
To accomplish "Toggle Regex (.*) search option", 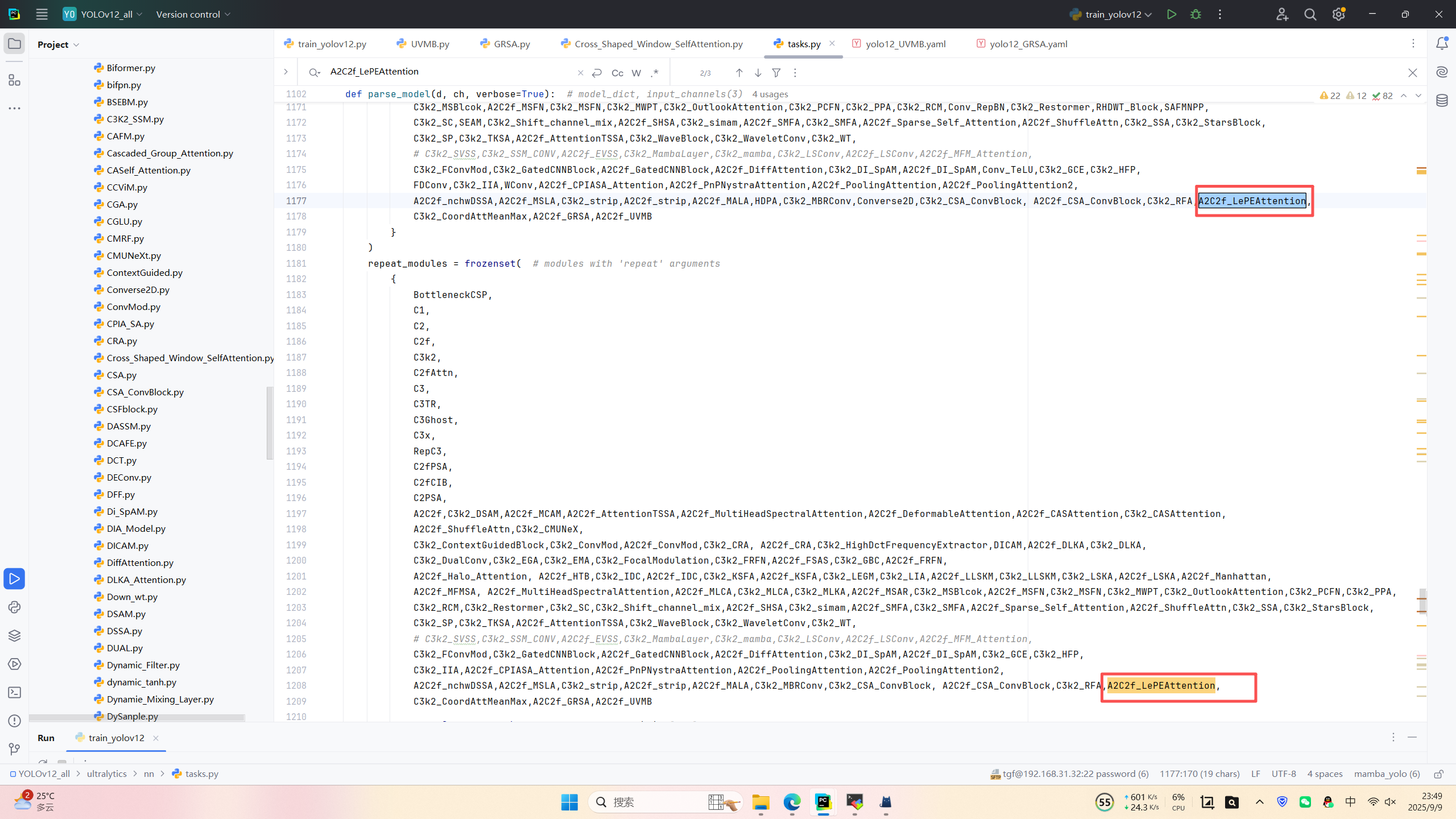I will [x=655, y=73].
